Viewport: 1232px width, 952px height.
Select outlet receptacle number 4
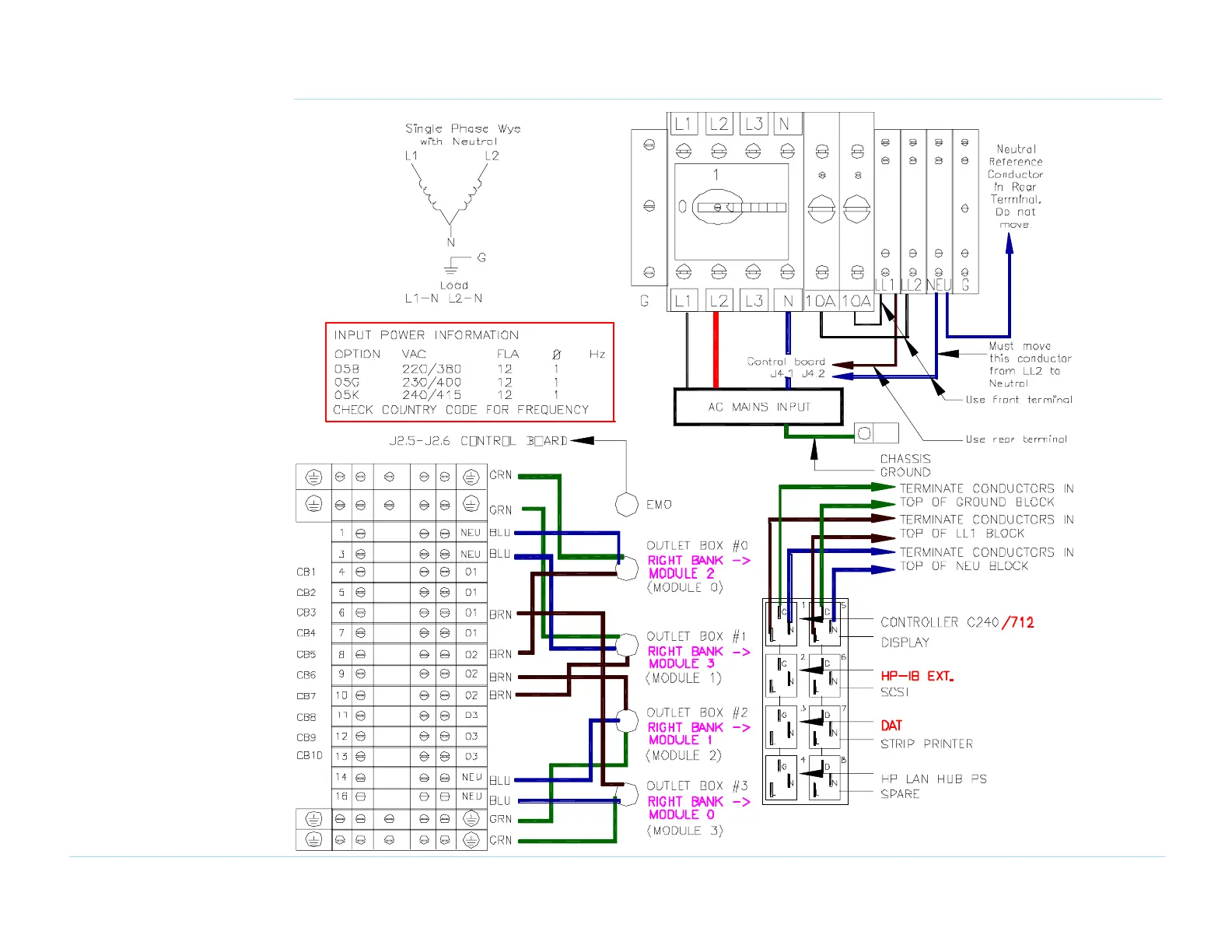click(780, 778)
